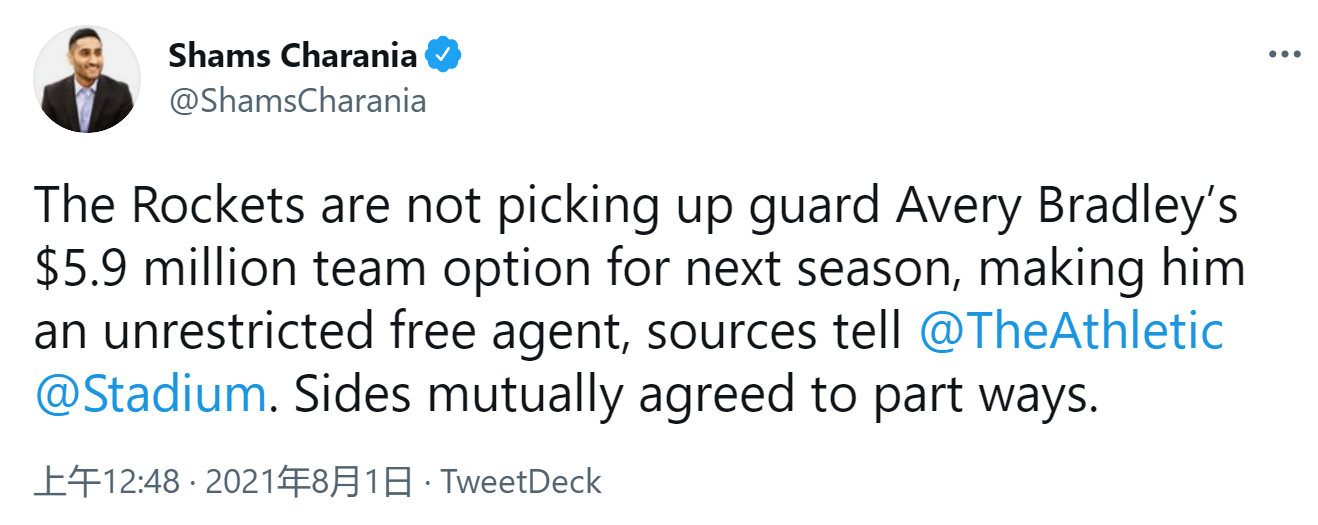1318x525 pixels.
Task: Click the blue verified badge
Action: point(443,56)
